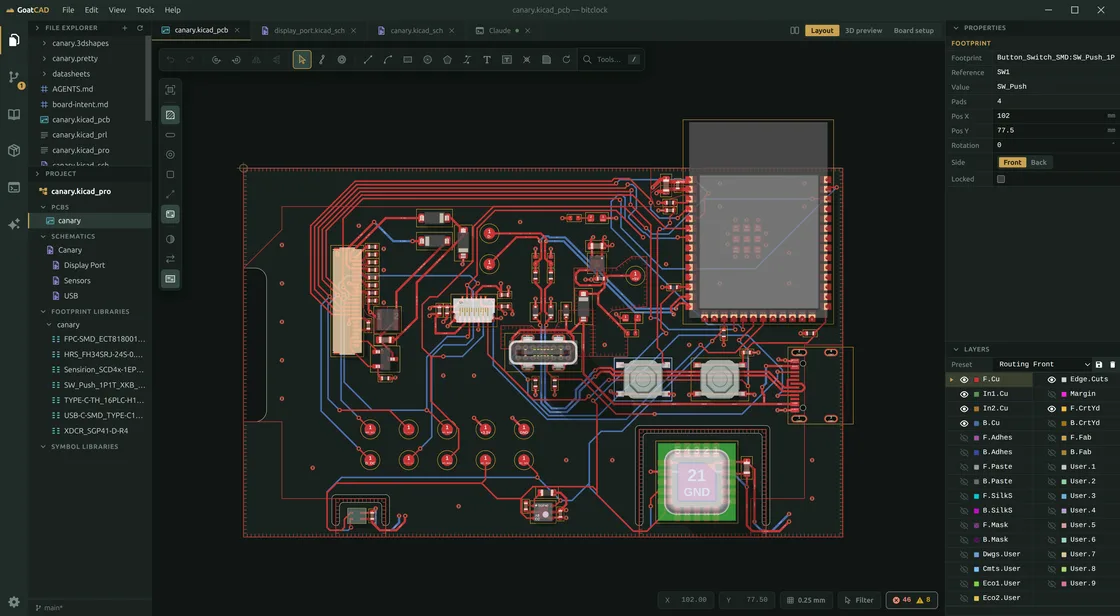Delete the layer preset with the trash icon
Viewport: 1120px width, 616px height.
1112,364
